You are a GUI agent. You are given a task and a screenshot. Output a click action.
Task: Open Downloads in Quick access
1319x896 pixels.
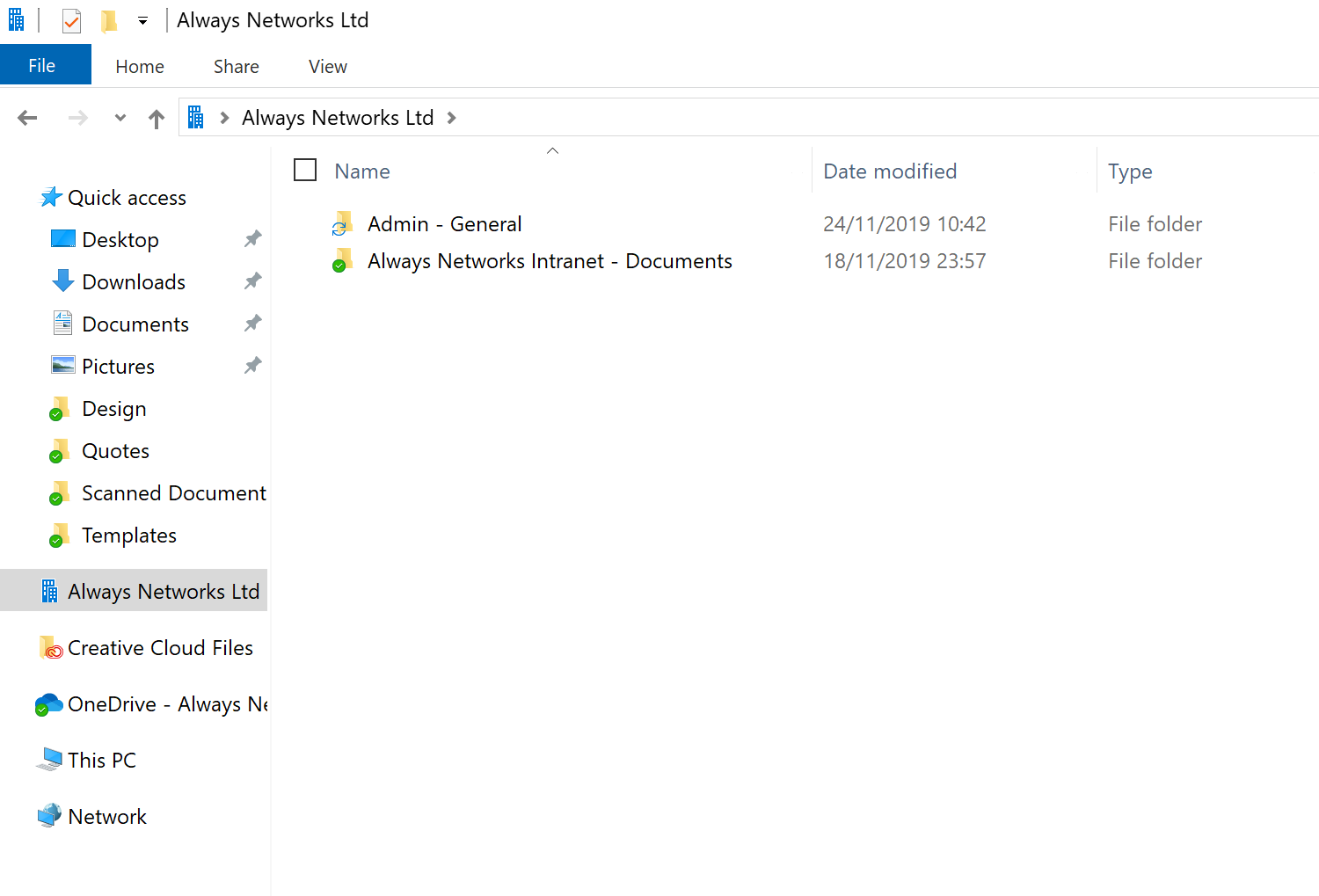click(134, 282)
